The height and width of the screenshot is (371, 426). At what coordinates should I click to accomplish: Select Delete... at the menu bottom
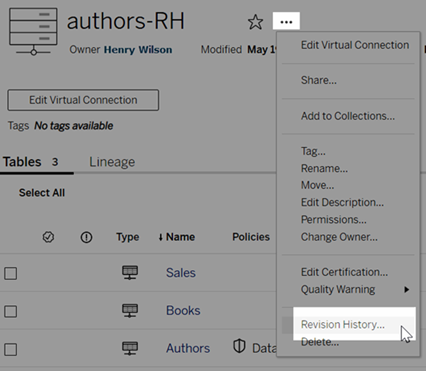320,342
